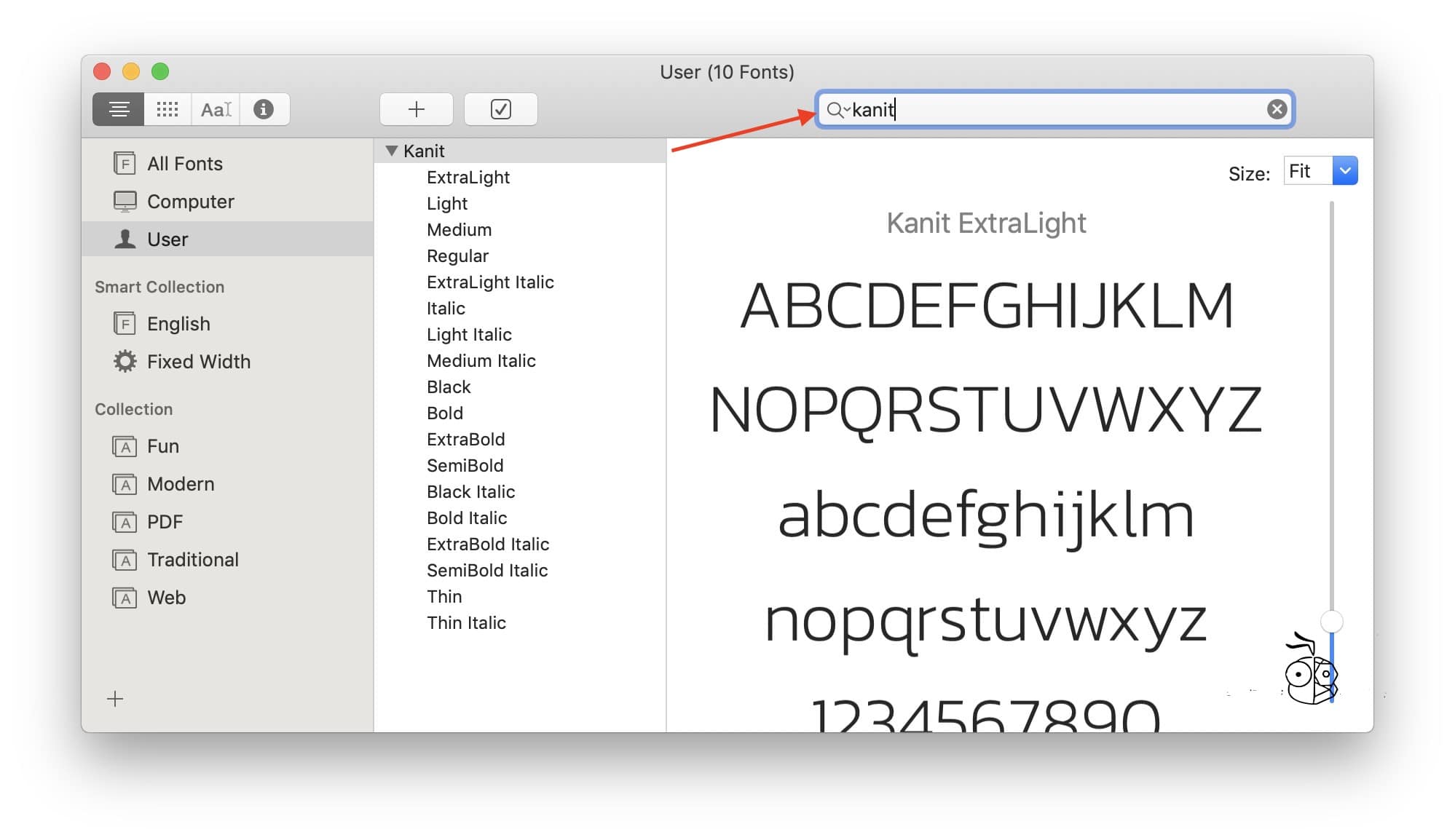The image size is (1455, 840).
Task: Switch to sample text list view
Action: [119, 109]
